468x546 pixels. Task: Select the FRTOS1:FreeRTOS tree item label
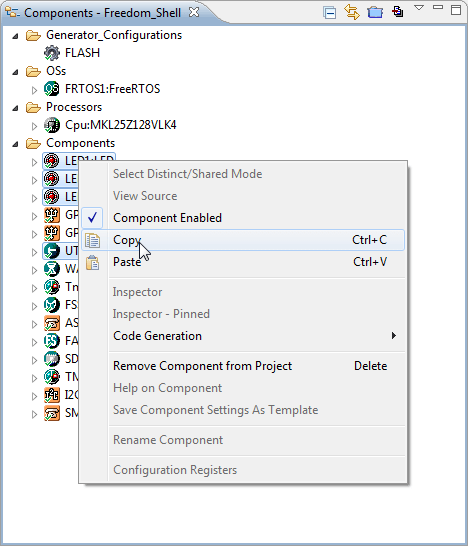click(x=112, y=89)
